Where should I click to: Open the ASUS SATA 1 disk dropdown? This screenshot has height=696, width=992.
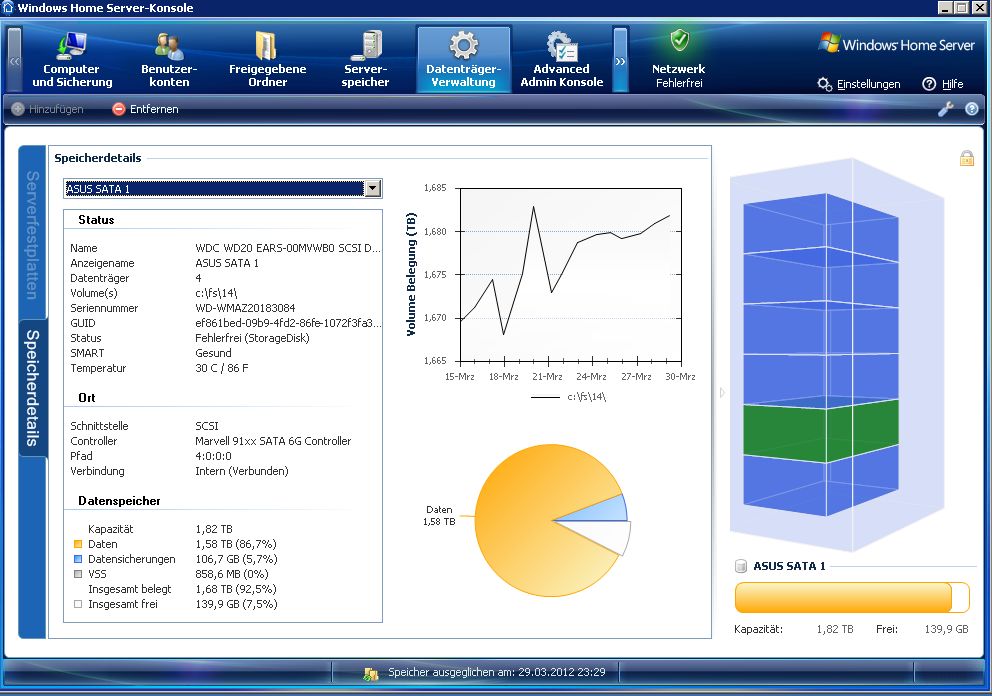373,188
